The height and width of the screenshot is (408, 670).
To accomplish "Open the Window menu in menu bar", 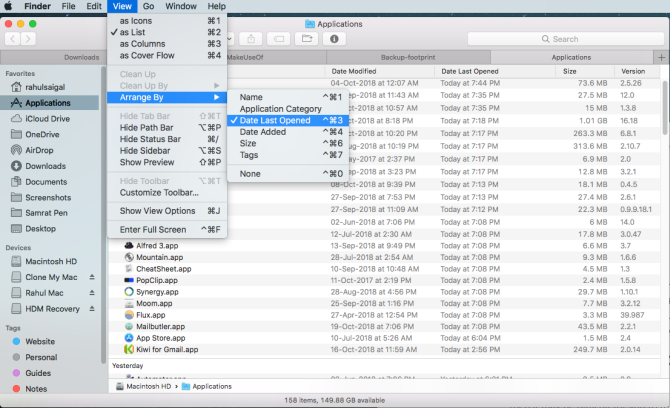I will tap(181, 6).
